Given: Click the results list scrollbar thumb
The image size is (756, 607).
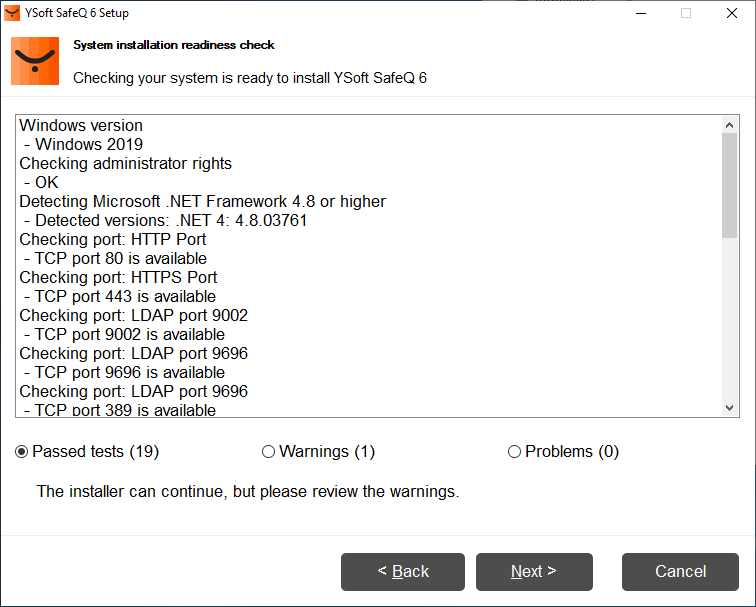Looking at the screenshot, I should point(729,185).
